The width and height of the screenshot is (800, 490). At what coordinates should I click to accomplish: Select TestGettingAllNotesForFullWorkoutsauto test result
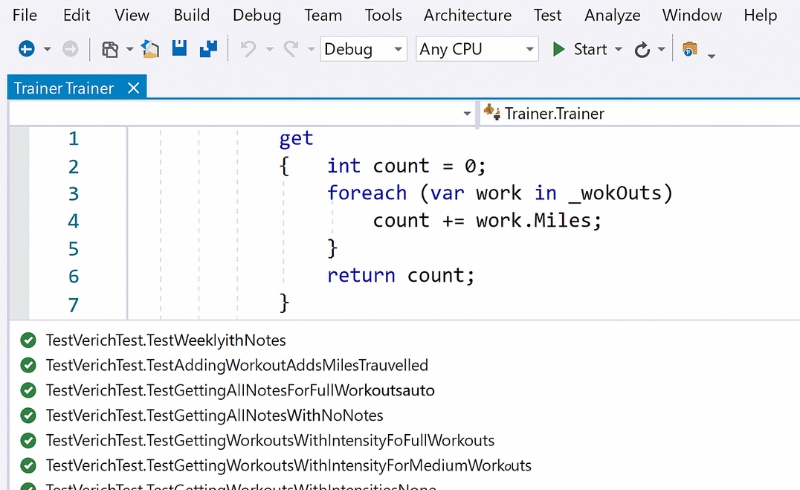(240, 390)
